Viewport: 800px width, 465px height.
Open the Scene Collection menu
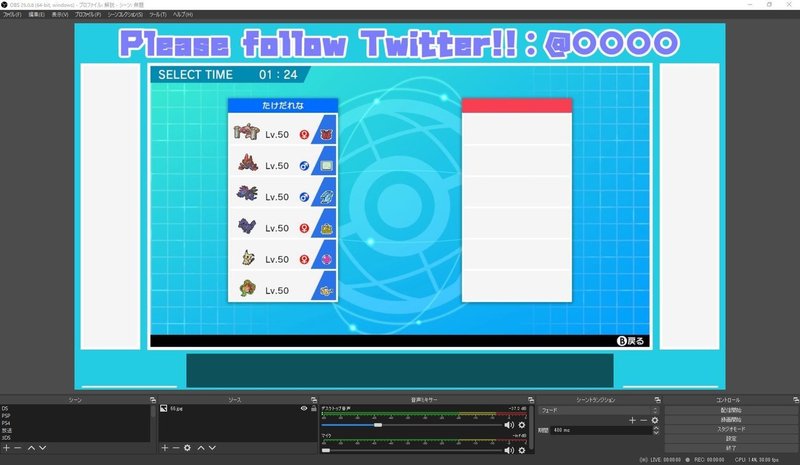125,15
